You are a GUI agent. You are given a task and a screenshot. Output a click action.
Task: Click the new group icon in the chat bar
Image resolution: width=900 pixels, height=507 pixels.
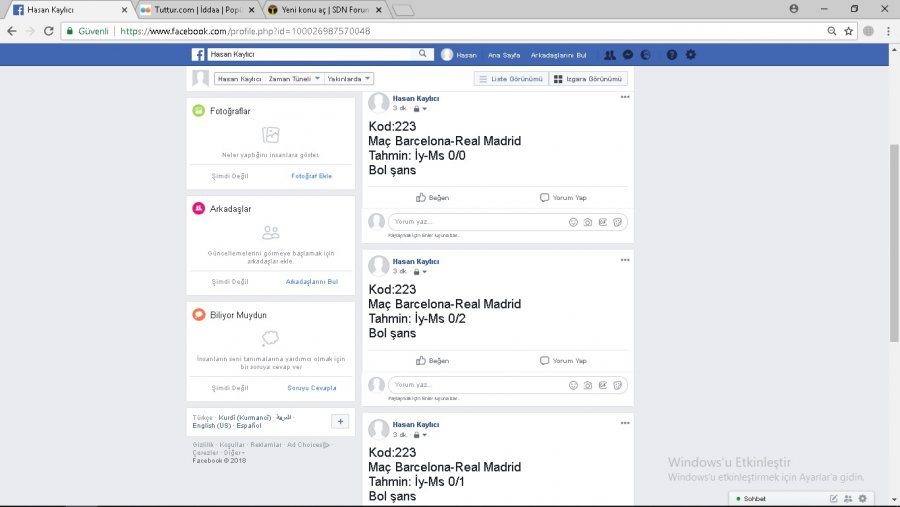tap(848, 498)
